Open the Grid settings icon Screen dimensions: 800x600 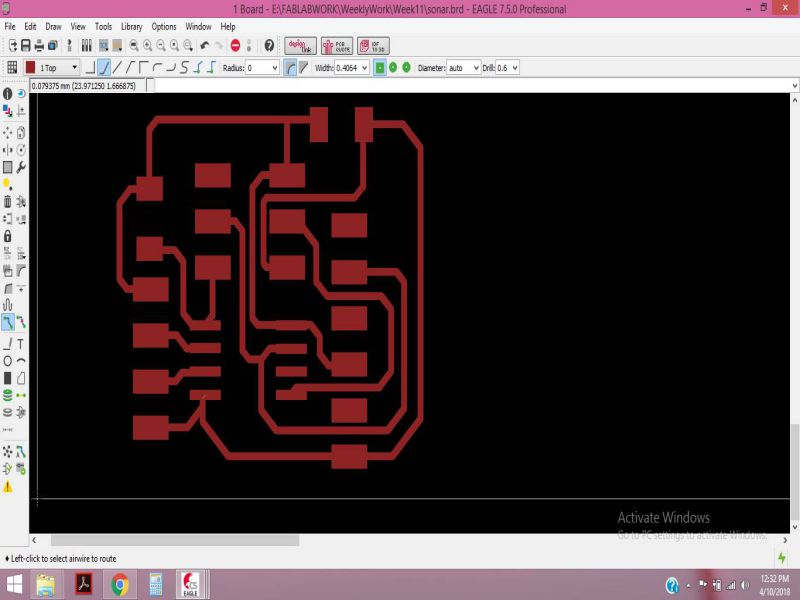click(12, 68)
